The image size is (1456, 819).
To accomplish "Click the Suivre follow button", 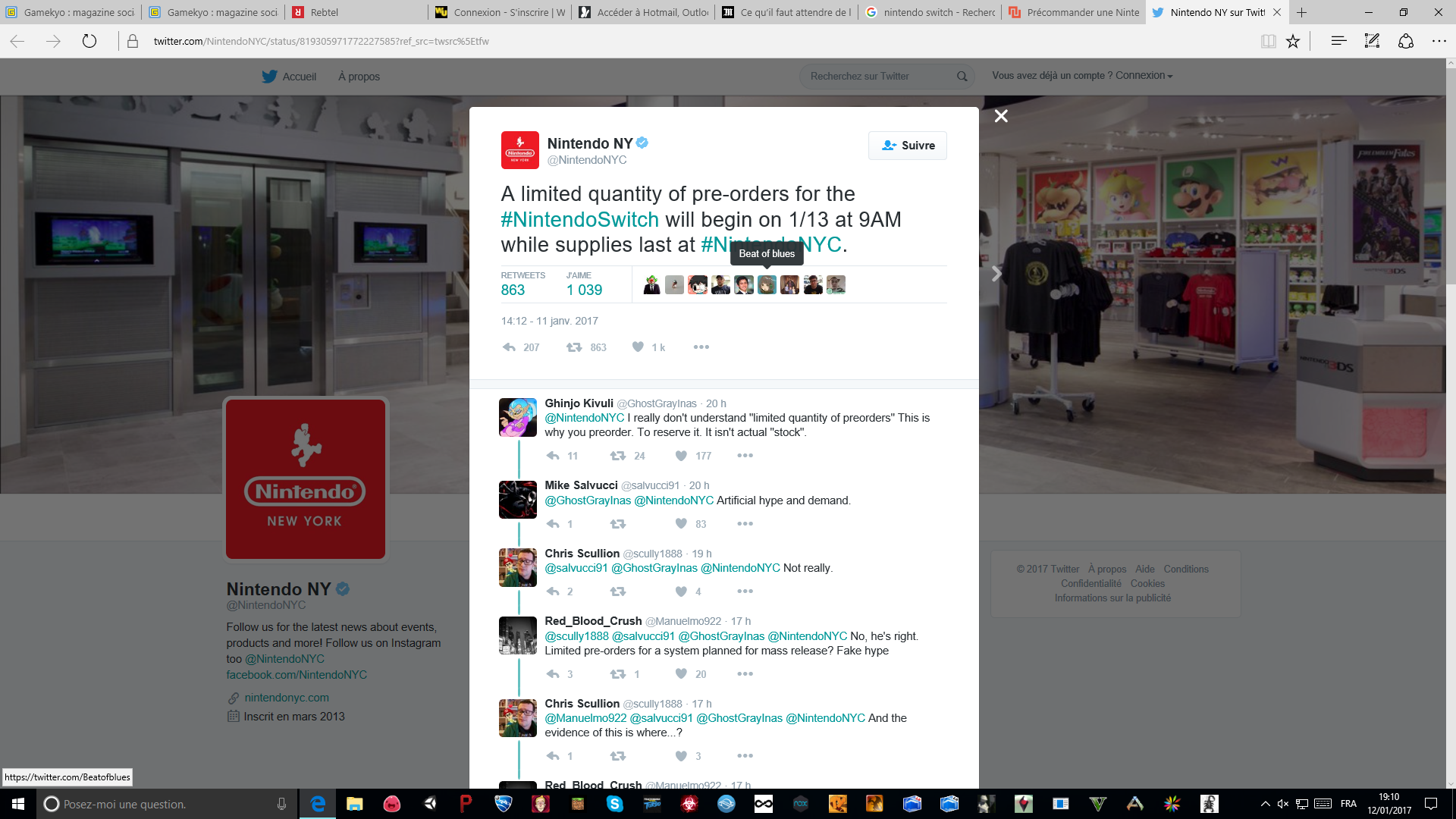I will 908,146.
